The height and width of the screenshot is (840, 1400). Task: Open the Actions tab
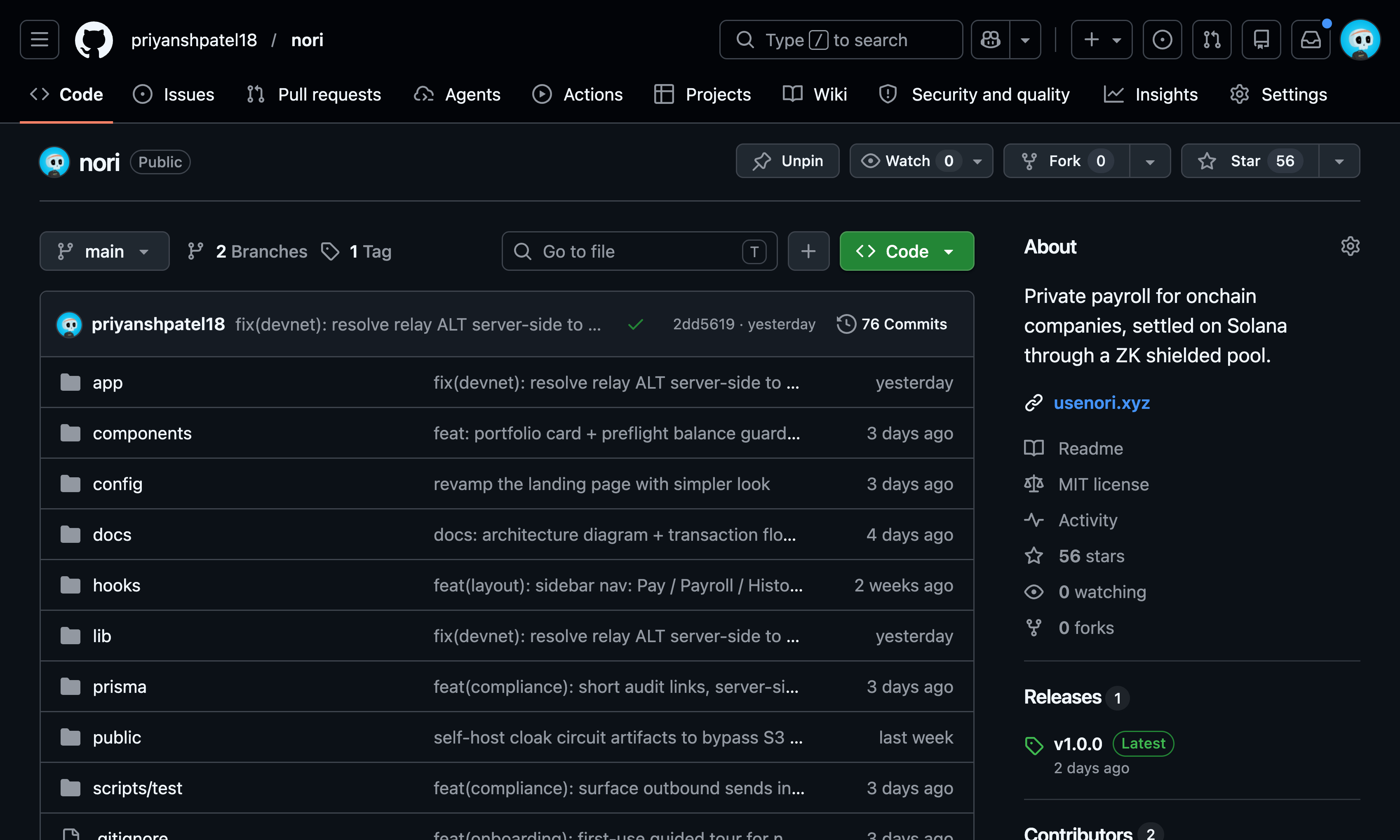(578, 94)
